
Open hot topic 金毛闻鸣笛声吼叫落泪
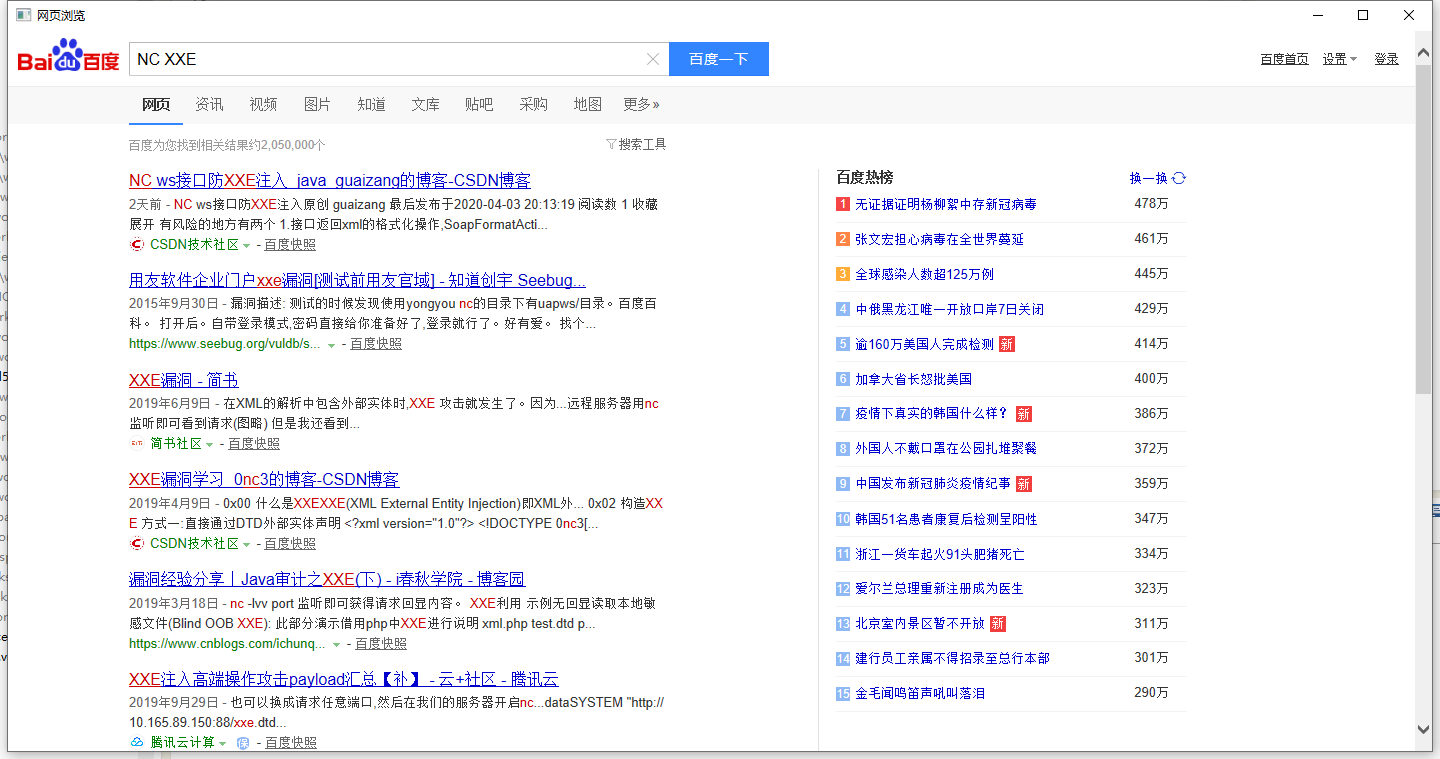920,693
